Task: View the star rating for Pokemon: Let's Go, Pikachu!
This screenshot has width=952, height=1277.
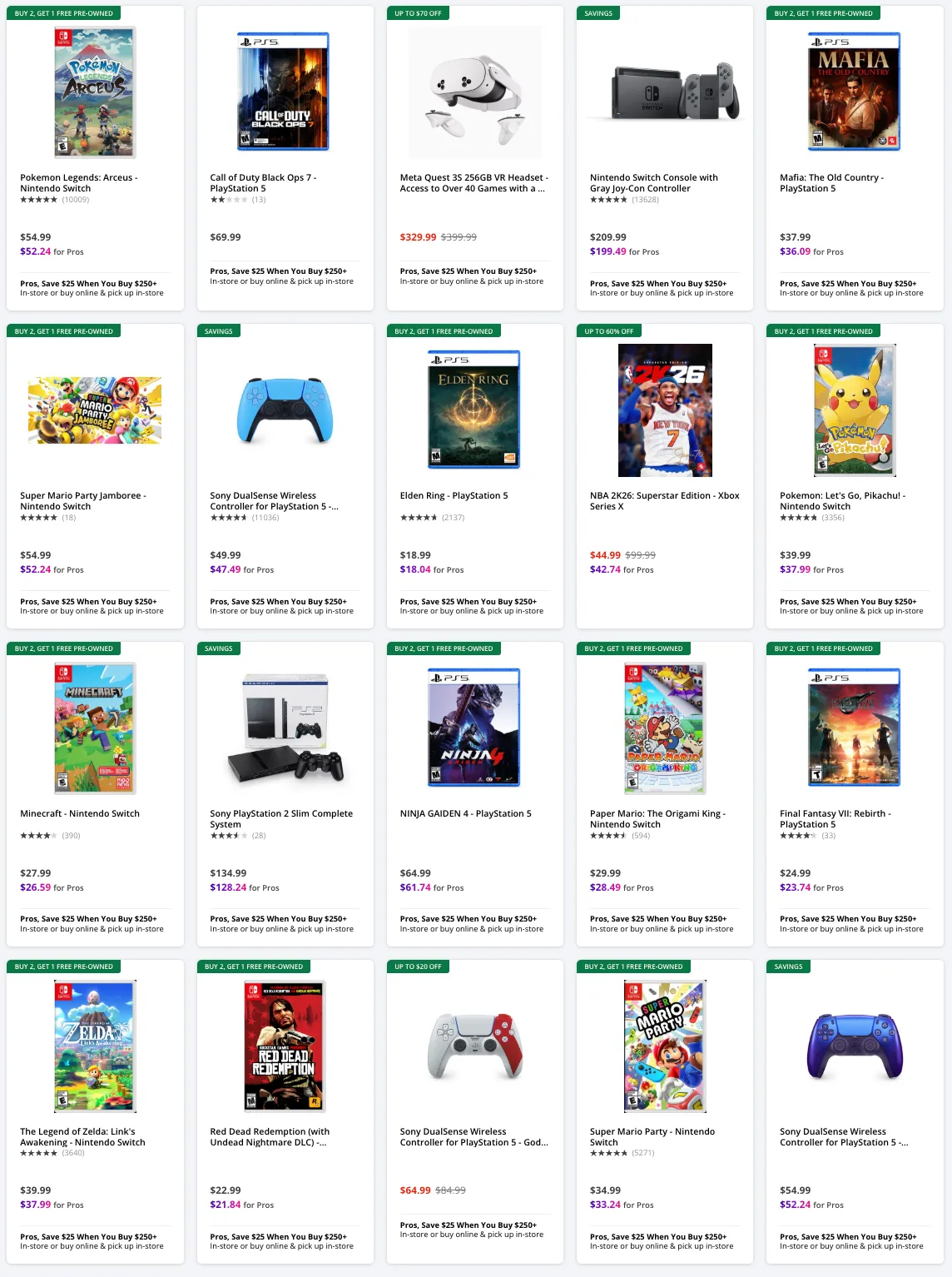Action: coord(797,517)
